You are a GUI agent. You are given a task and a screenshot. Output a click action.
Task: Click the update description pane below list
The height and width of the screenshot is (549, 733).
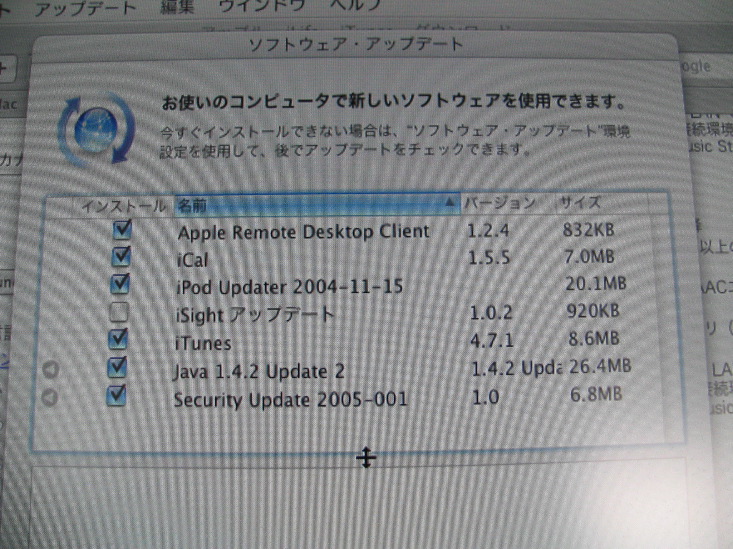[359, 507]
